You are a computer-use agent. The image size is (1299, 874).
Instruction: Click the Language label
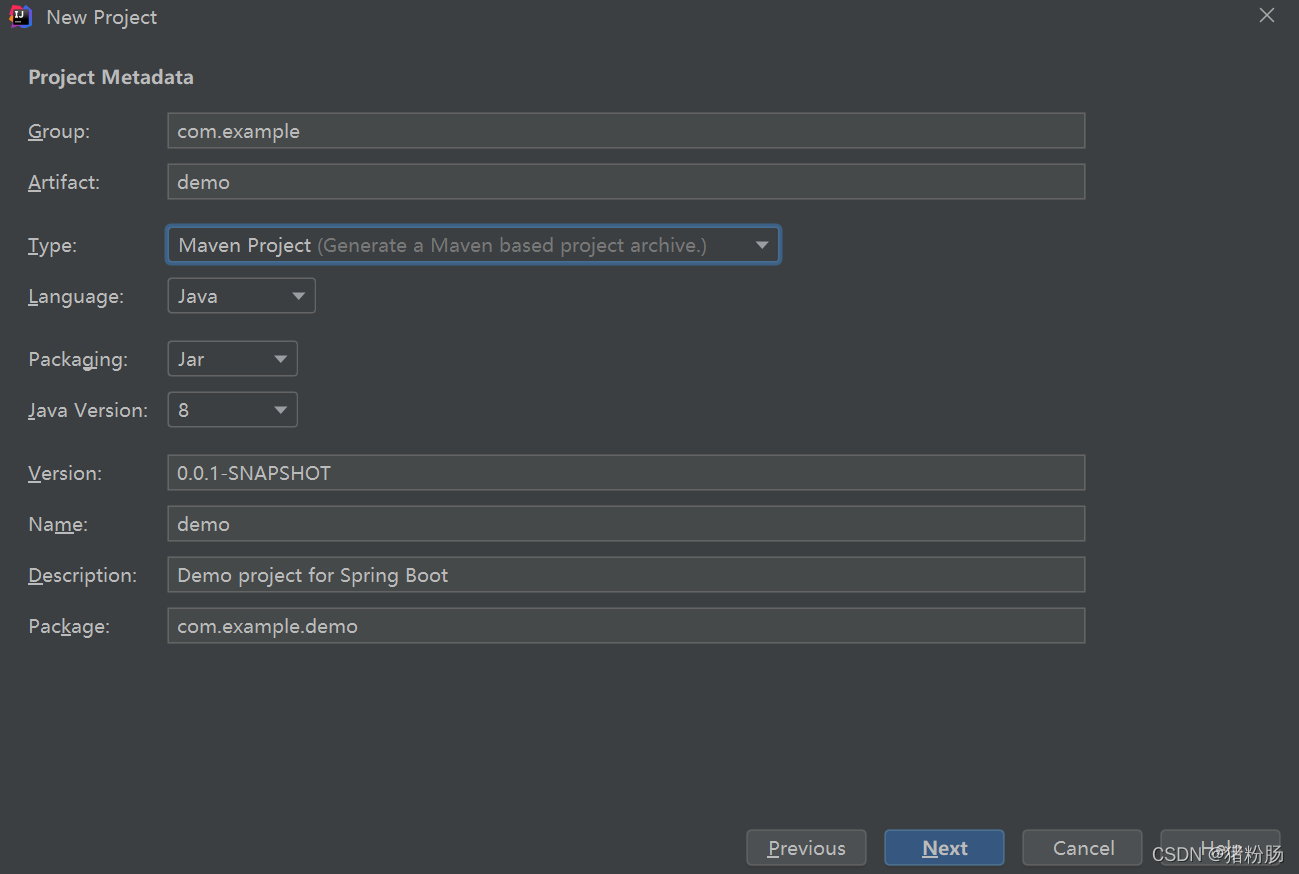tap(76, 296)
